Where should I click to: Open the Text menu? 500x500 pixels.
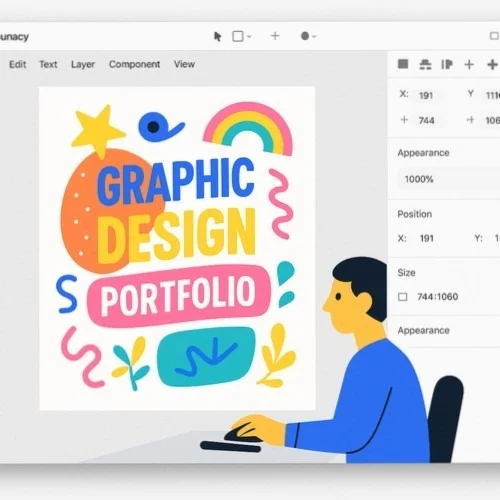click(x=48, y=64)
